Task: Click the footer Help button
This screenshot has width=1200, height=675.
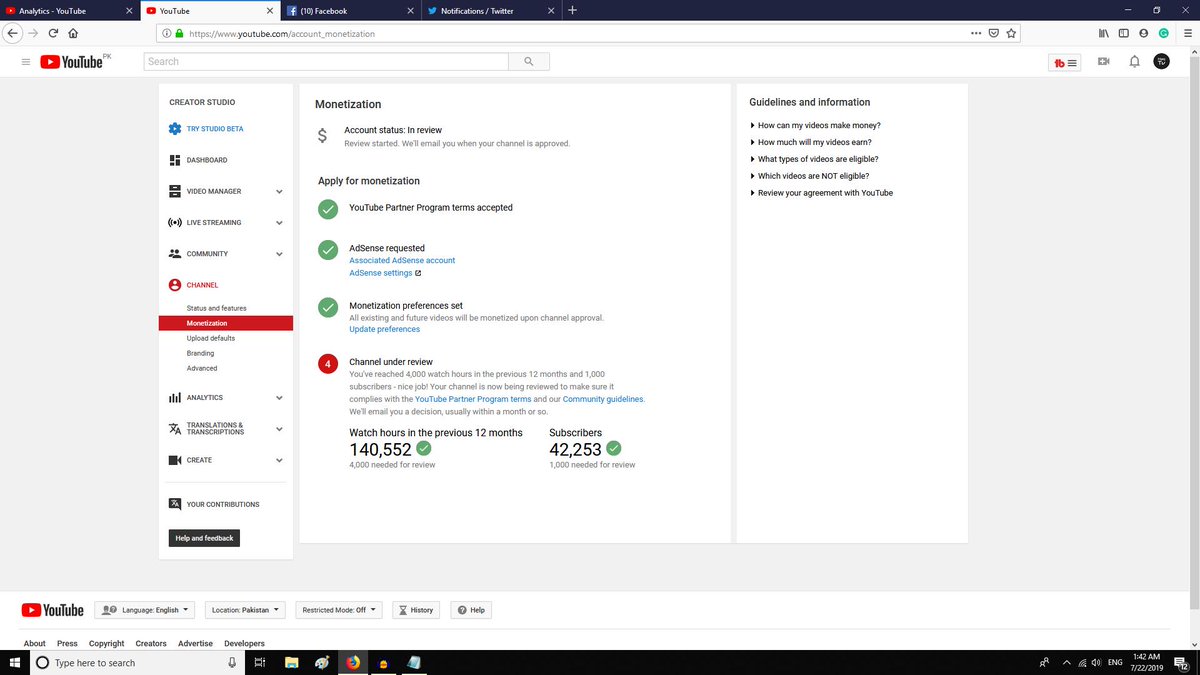Action: [x=471, y=609]
